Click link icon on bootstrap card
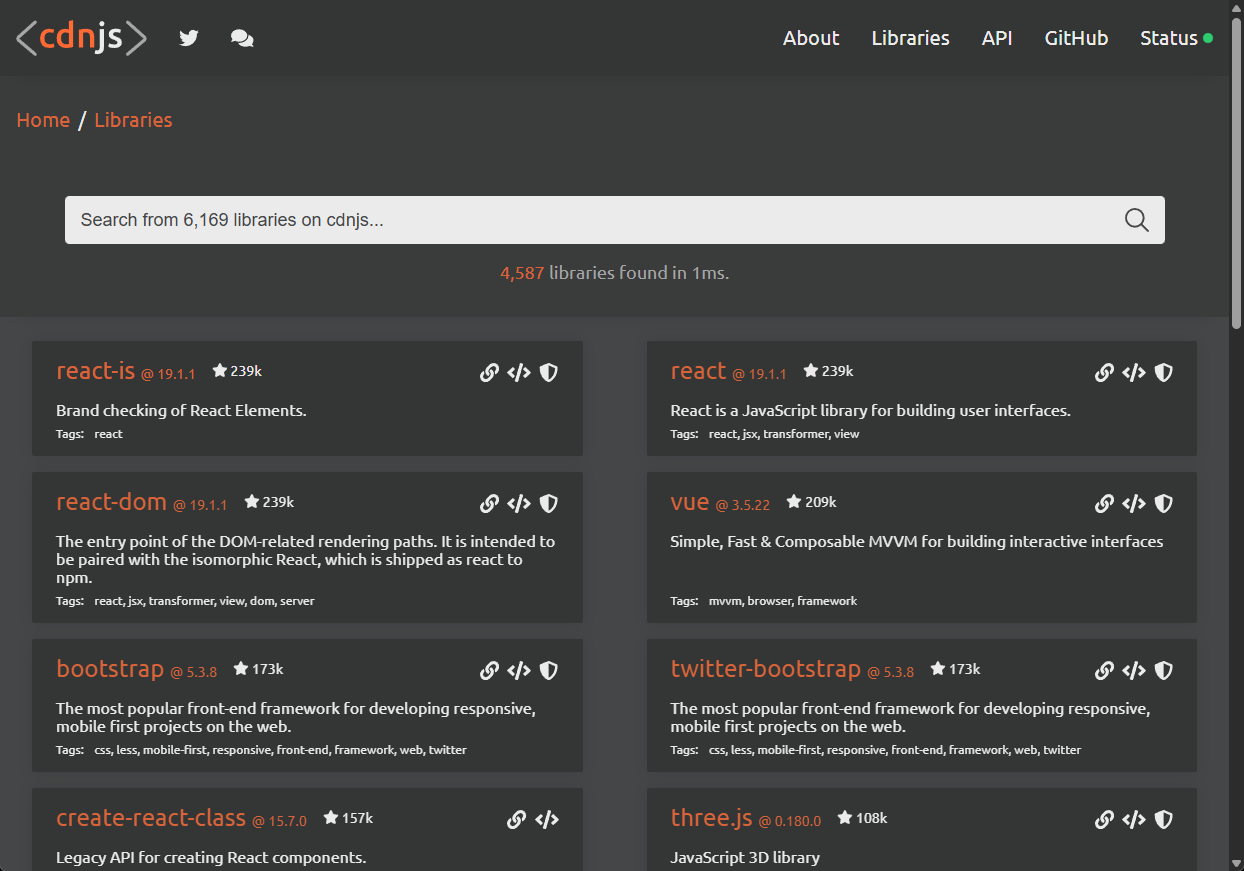1244x871 pixels. tap(489, 671)
